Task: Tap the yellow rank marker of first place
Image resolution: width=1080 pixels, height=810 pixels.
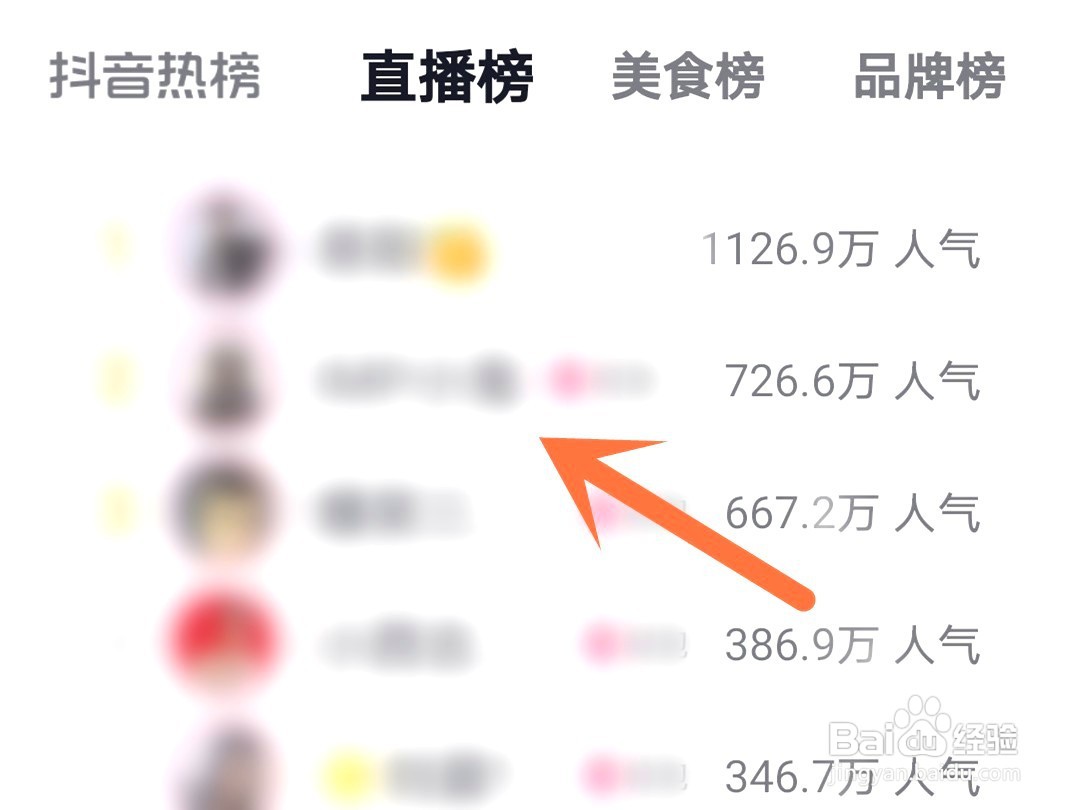Action: pyautogui.click(x=117, y=245)
